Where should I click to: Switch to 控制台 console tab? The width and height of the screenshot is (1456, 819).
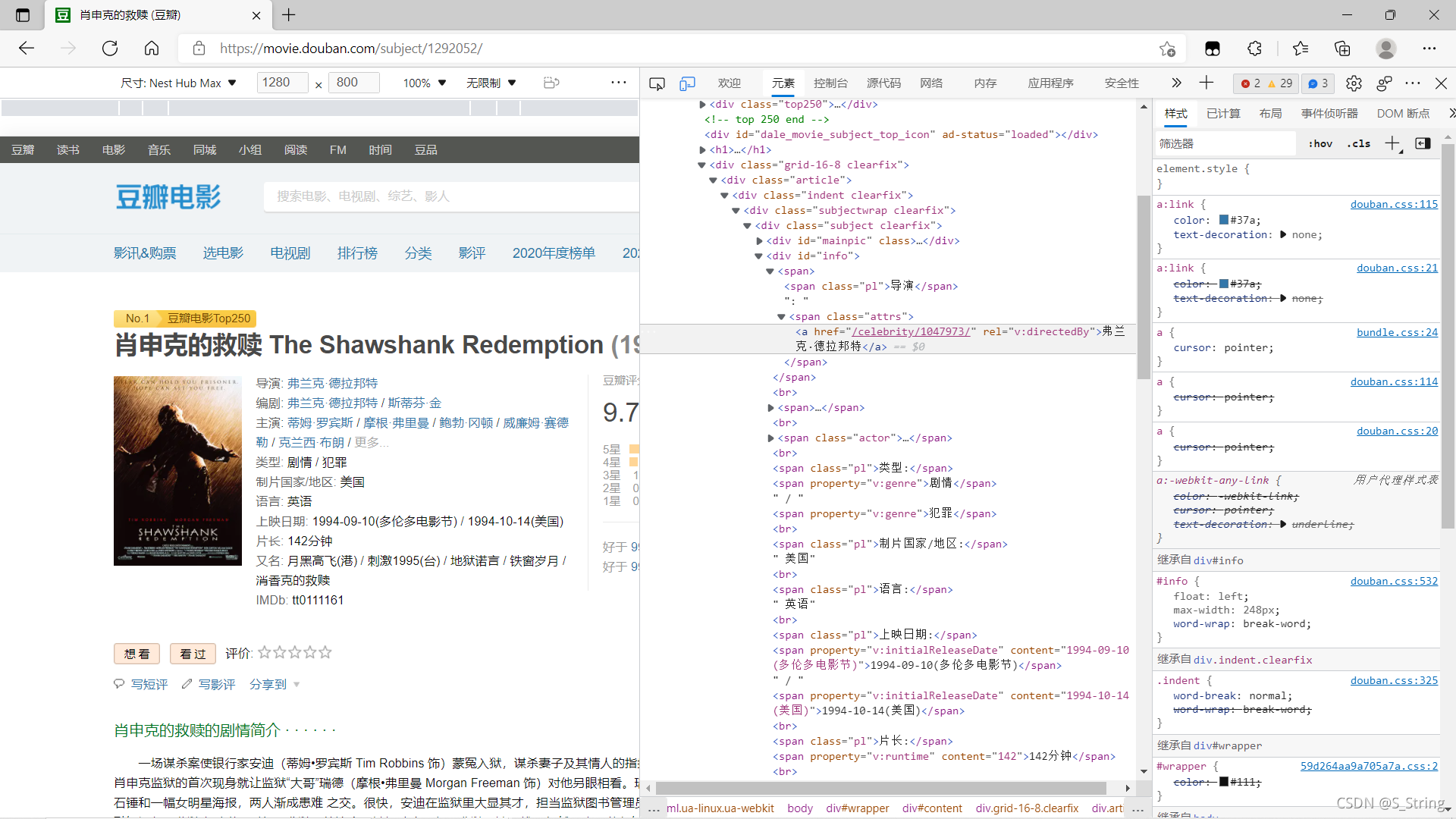(830, 83)
